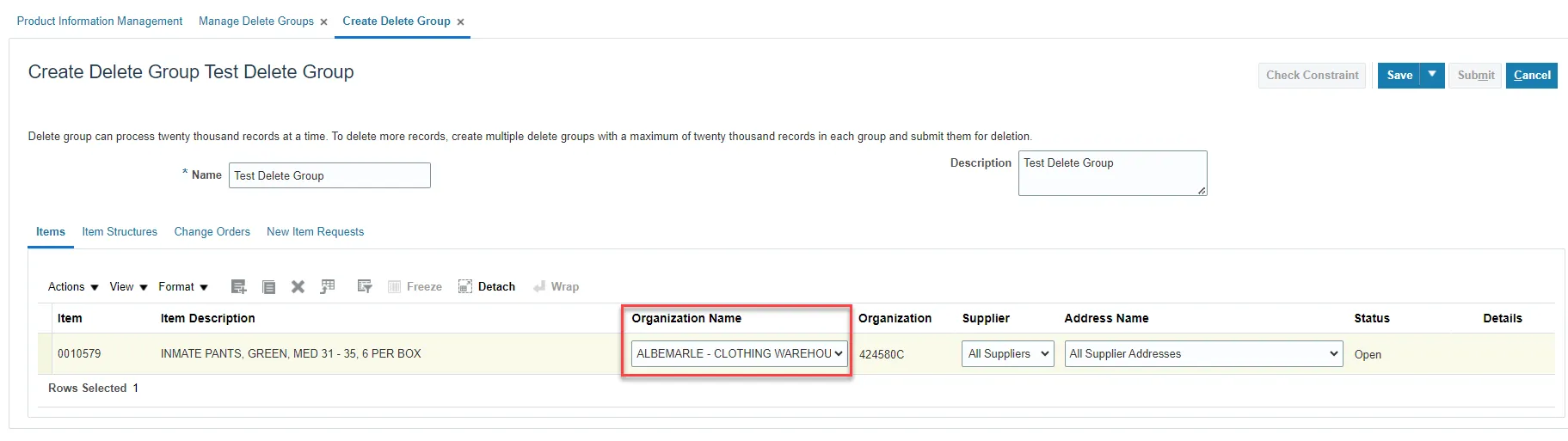Close the Create Delete Group tab
The image size is (1568, 441).
coord(461,22)
